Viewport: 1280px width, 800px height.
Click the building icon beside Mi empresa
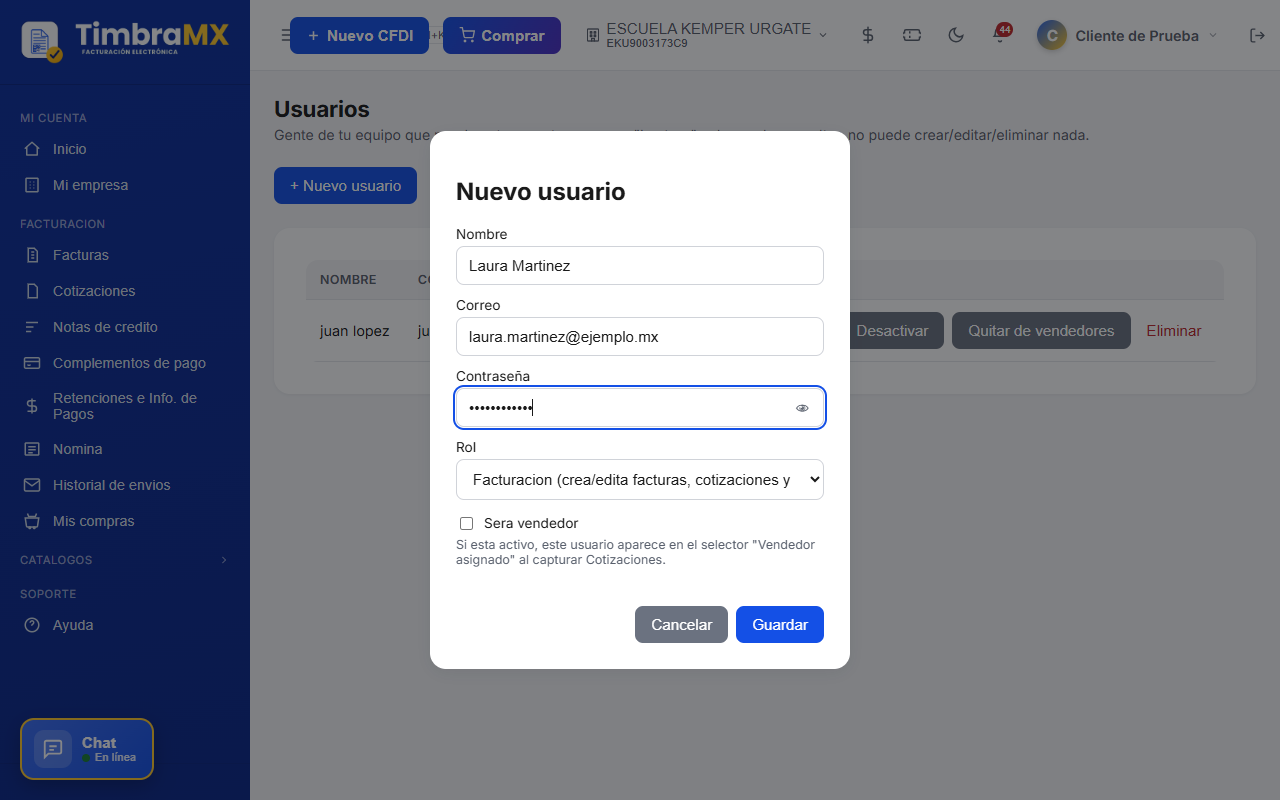tap(32, 185)
